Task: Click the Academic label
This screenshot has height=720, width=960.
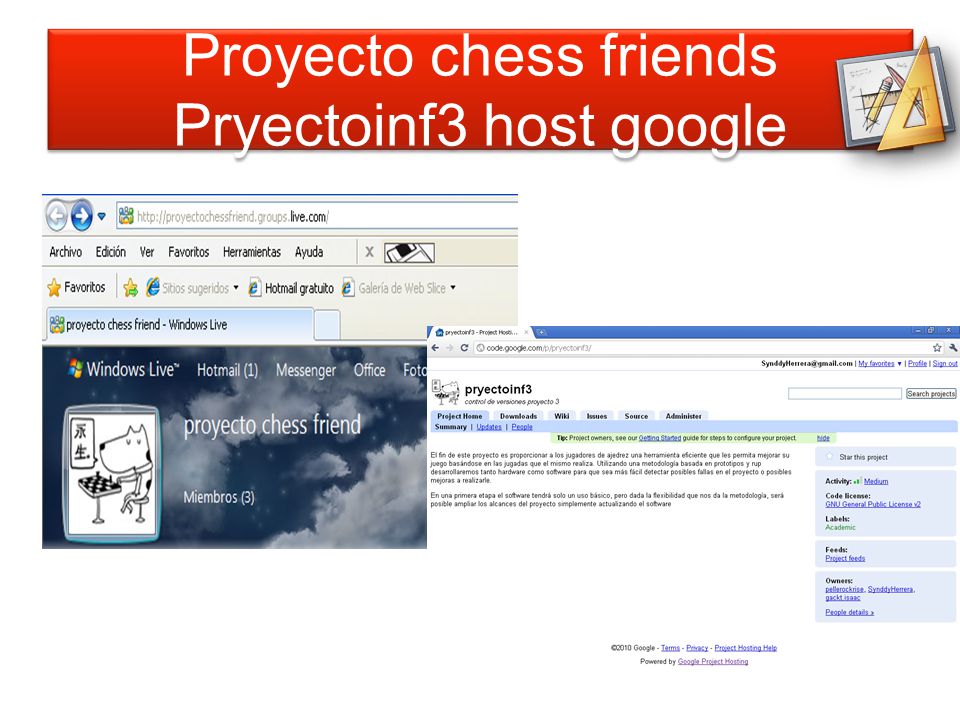Action: [840, 527]
